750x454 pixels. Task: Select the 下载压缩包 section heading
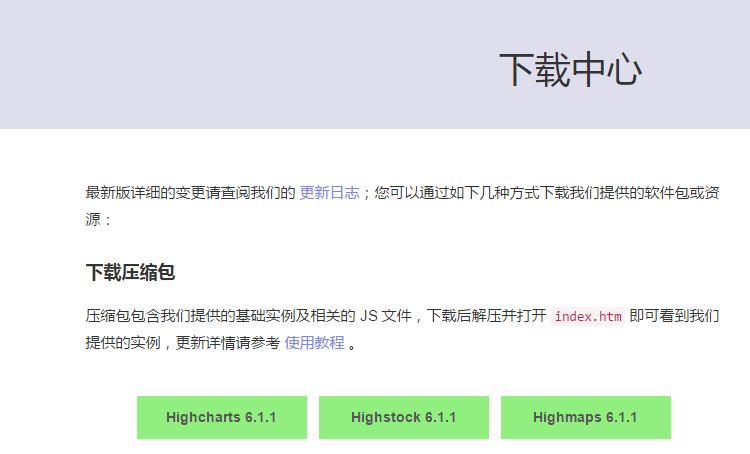(x=130, y=272)
